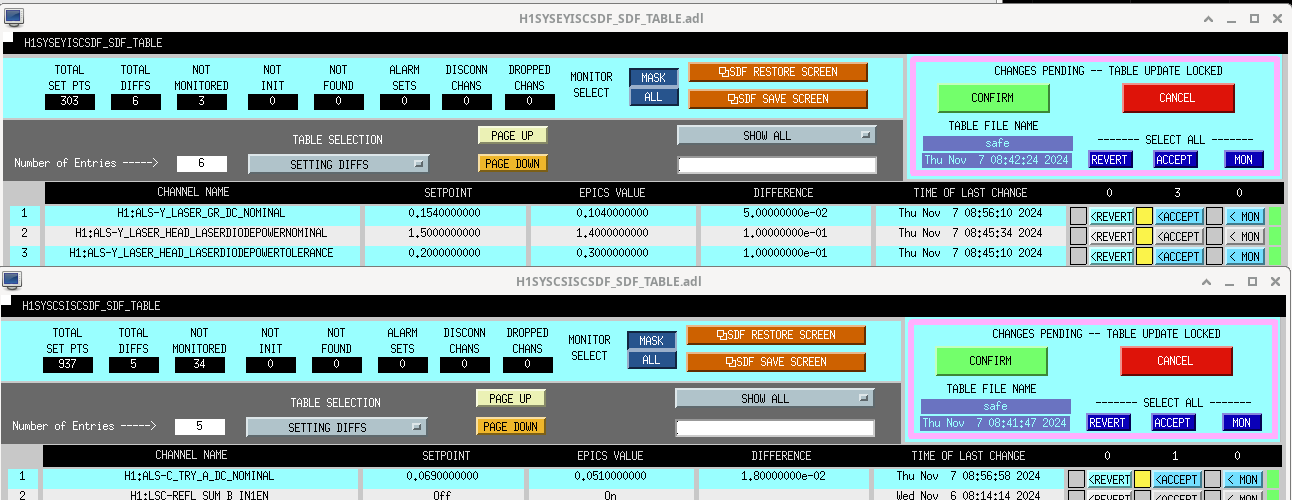Click green status indicator of LASERDIODEPOWERNOMINAL row
The image size is (1292, 500).
point(1274,236)
